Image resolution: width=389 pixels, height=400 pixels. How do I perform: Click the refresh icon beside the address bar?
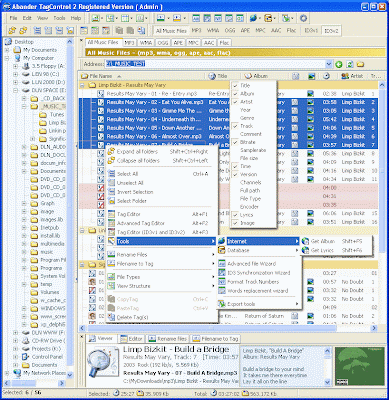pyautogui.click(x=350, y=64)
